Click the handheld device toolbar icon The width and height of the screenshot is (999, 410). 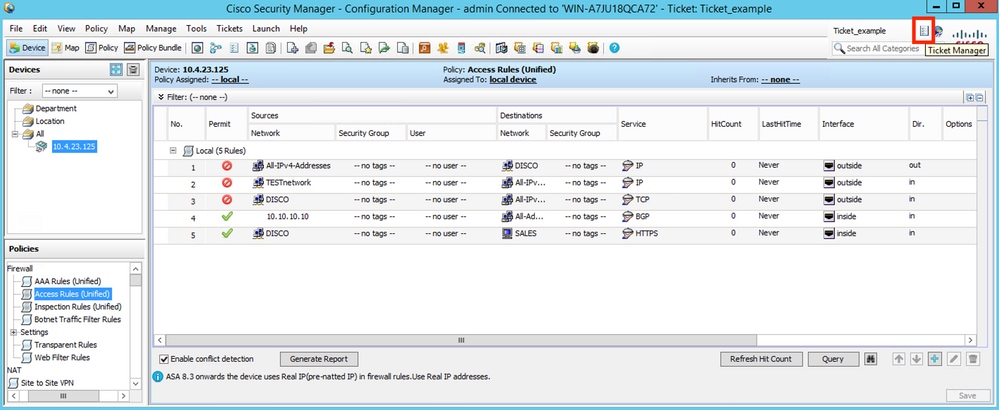[461, 48]
